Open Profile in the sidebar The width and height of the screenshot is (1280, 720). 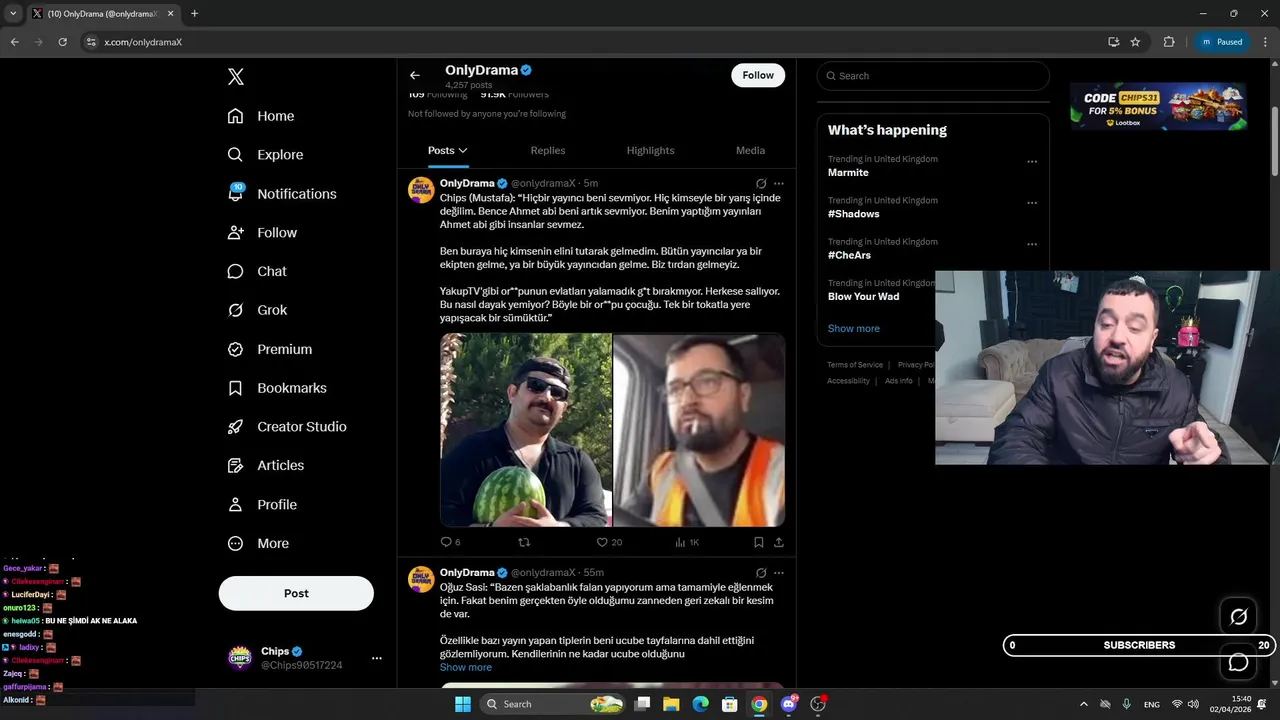[x=262, y=505]
